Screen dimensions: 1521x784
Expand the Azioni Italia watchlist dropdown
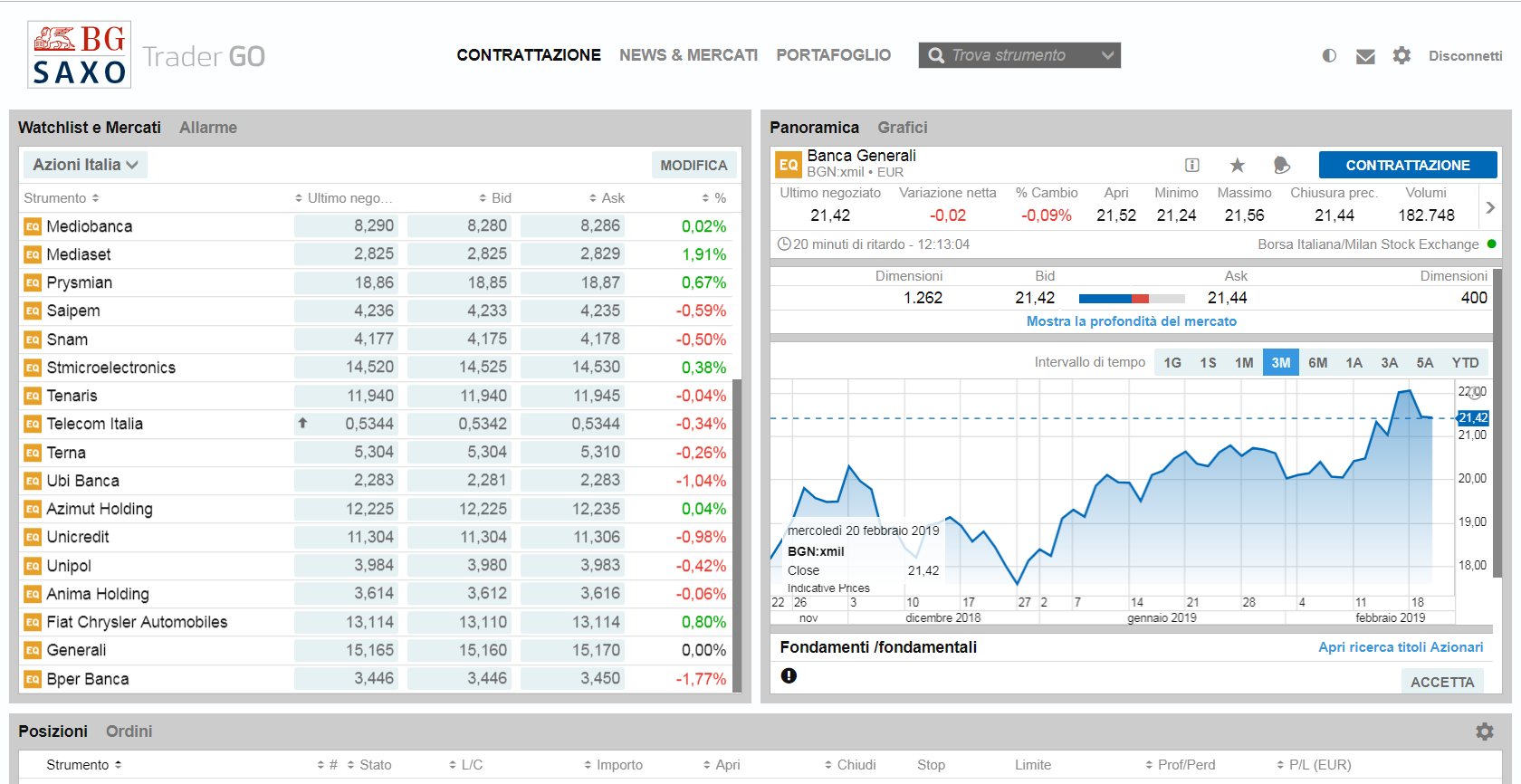pyautogui.click(x=85, y=165)
